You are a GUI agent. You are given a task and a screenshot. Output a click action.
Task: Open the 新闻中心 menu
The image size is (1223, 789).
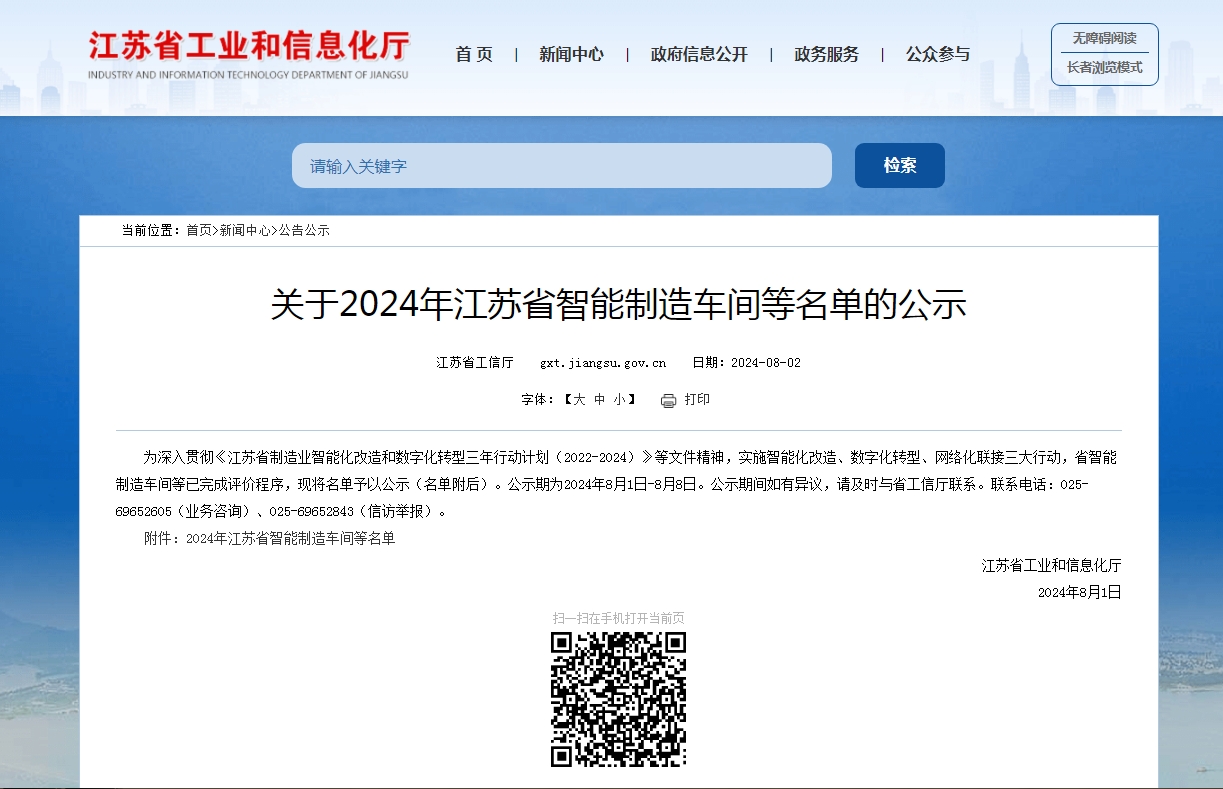coord(569,54)
